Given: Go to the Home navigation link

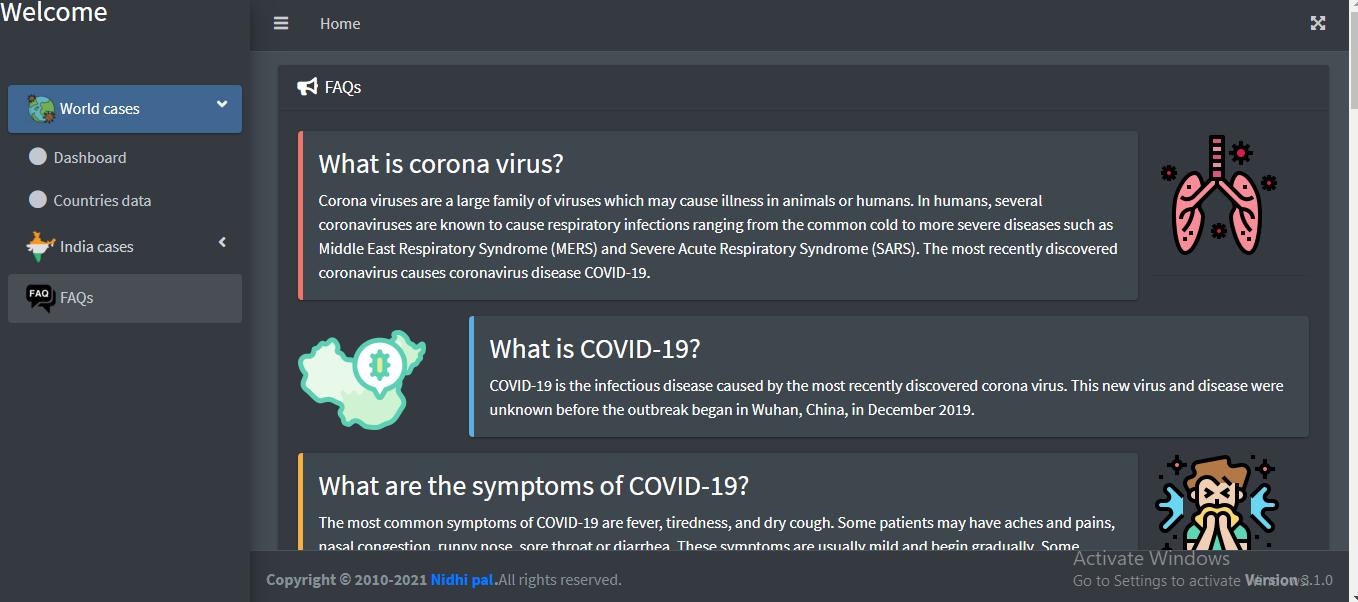Looking at the screenshot, I should click(340, 24).
